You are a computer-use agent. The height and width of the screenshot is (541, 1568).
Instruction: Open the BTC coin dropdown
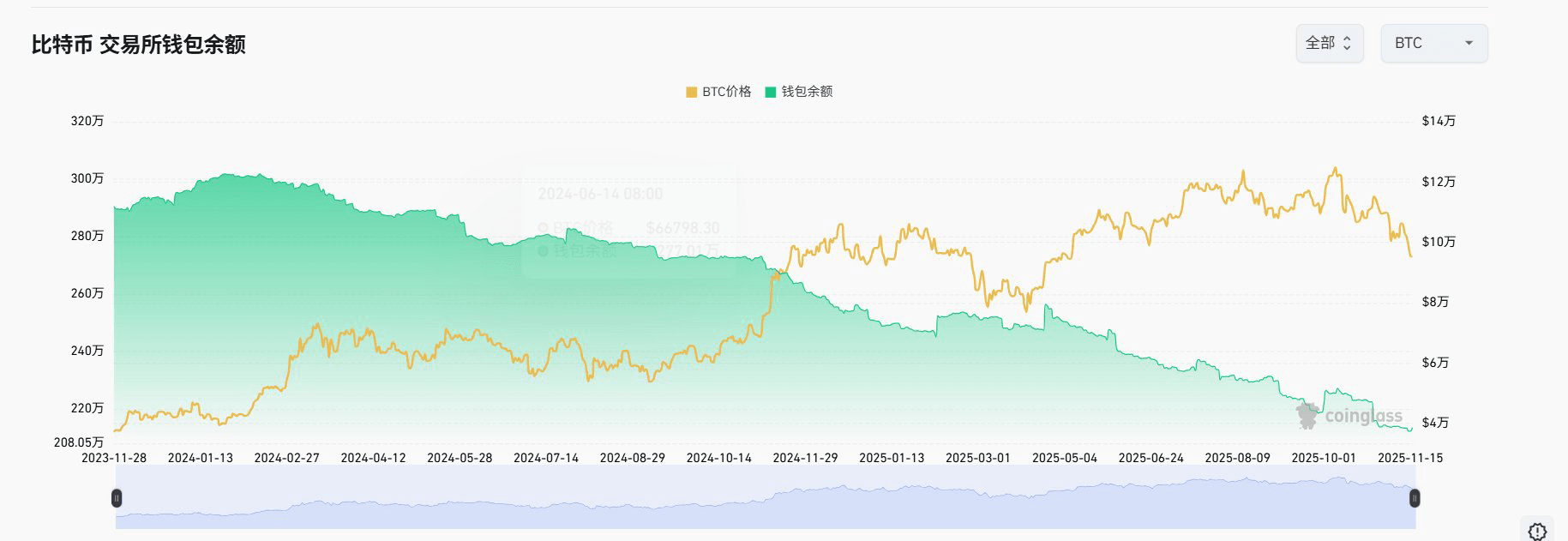pos(1433,43)
